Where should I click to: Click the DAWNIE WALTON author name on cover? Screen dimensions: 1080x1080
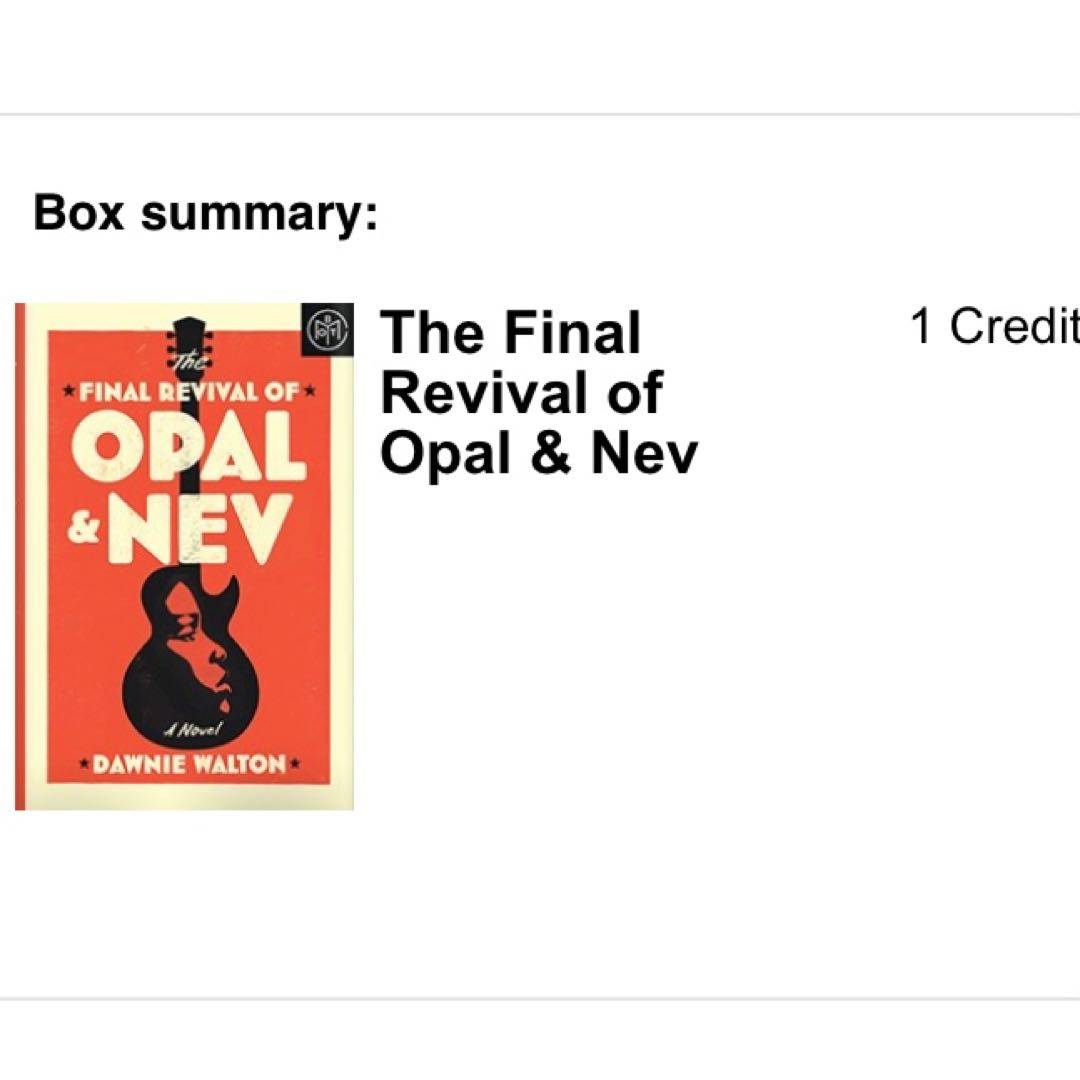[x=189, y=766]
